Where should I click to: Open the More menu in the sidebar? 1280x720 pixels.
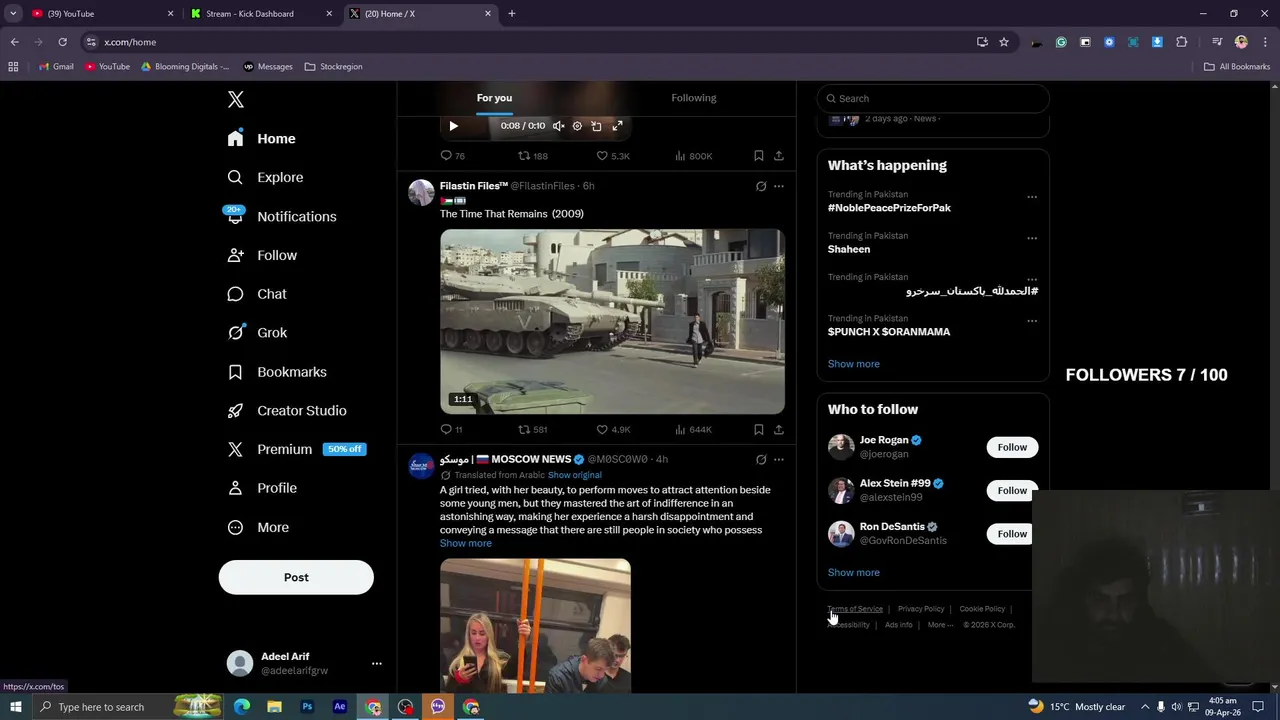pyautogui.click(x=258, y=527)
